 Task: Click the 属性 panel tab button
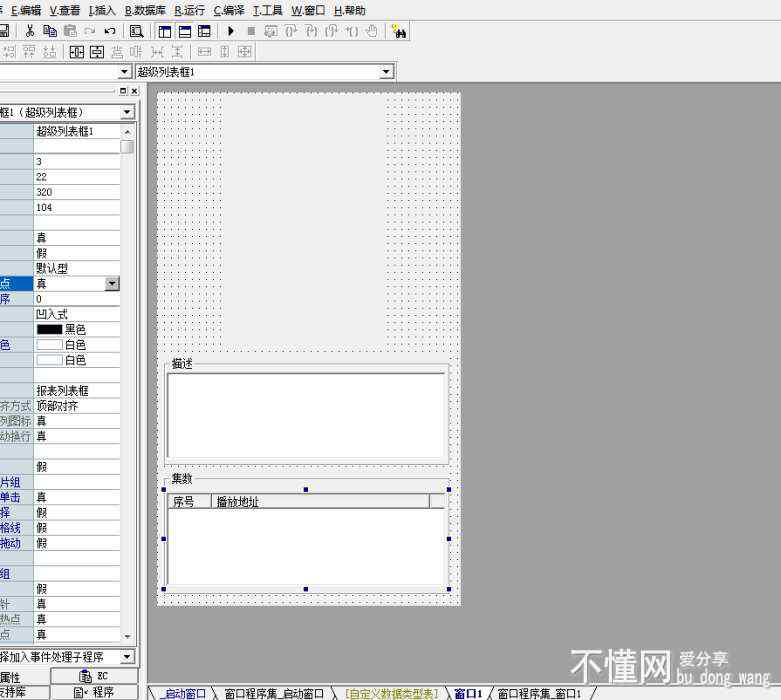14,677
